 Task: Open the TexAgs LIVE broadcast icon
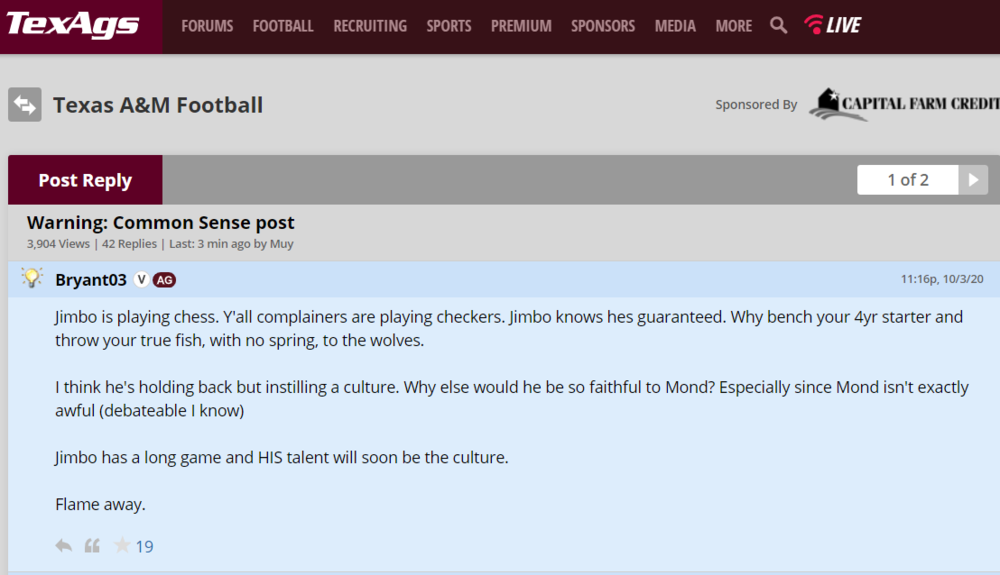point(832,26)
